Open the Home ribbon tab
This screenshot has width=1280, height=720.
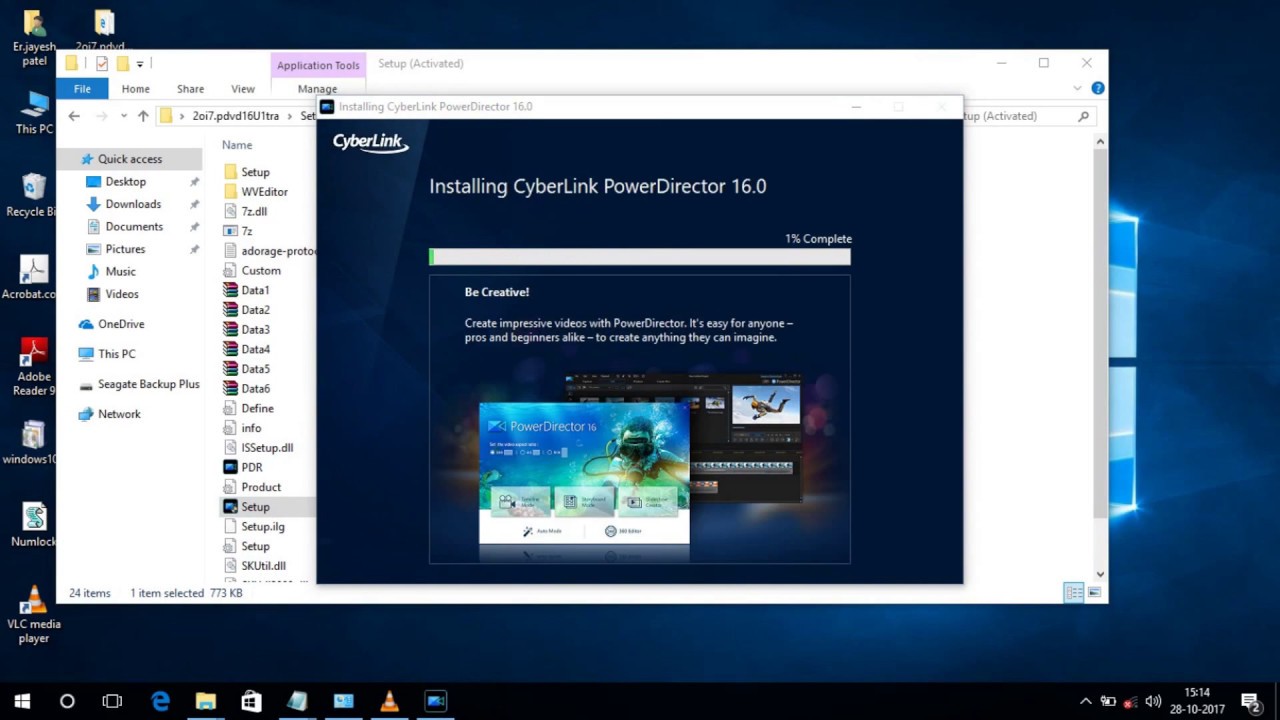click(136, 88)
